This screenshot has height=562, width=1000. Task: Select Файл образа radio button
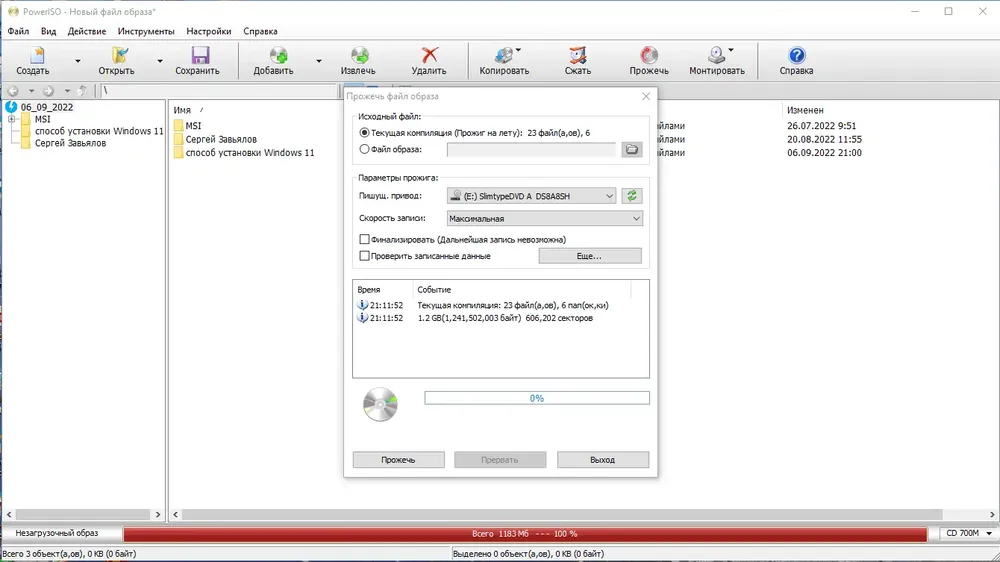tap(364, 149)
